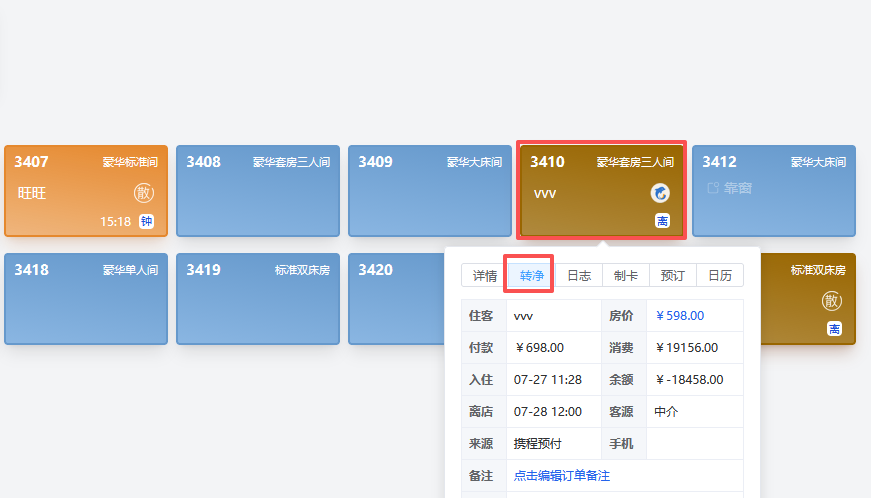The image size is (871, 498).
Task: Click the 离 badge on room 3410 card
Action: point(662,221)
